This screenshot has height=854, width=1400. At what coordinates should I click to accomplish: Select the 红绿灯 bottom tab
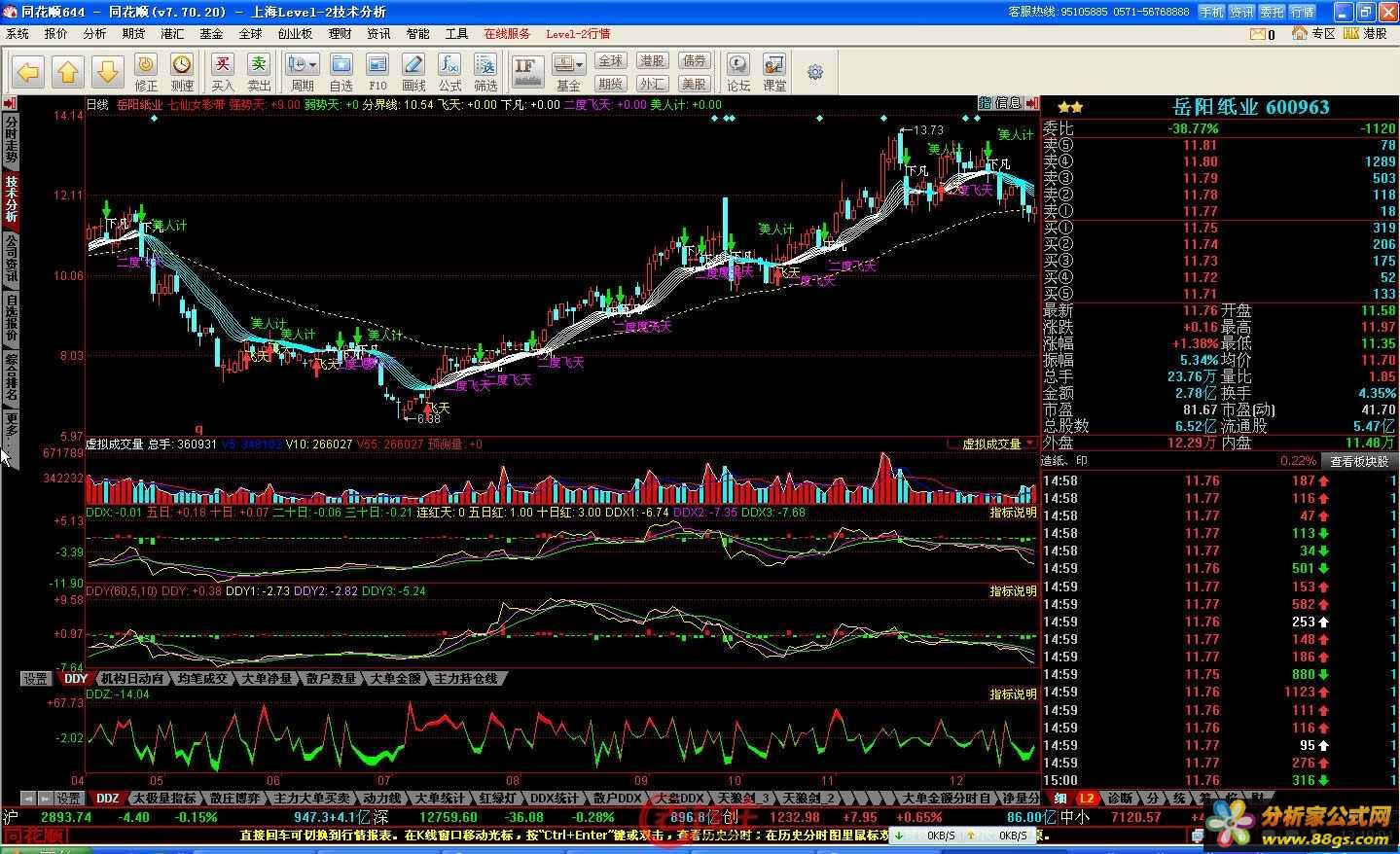coord(497,799)
